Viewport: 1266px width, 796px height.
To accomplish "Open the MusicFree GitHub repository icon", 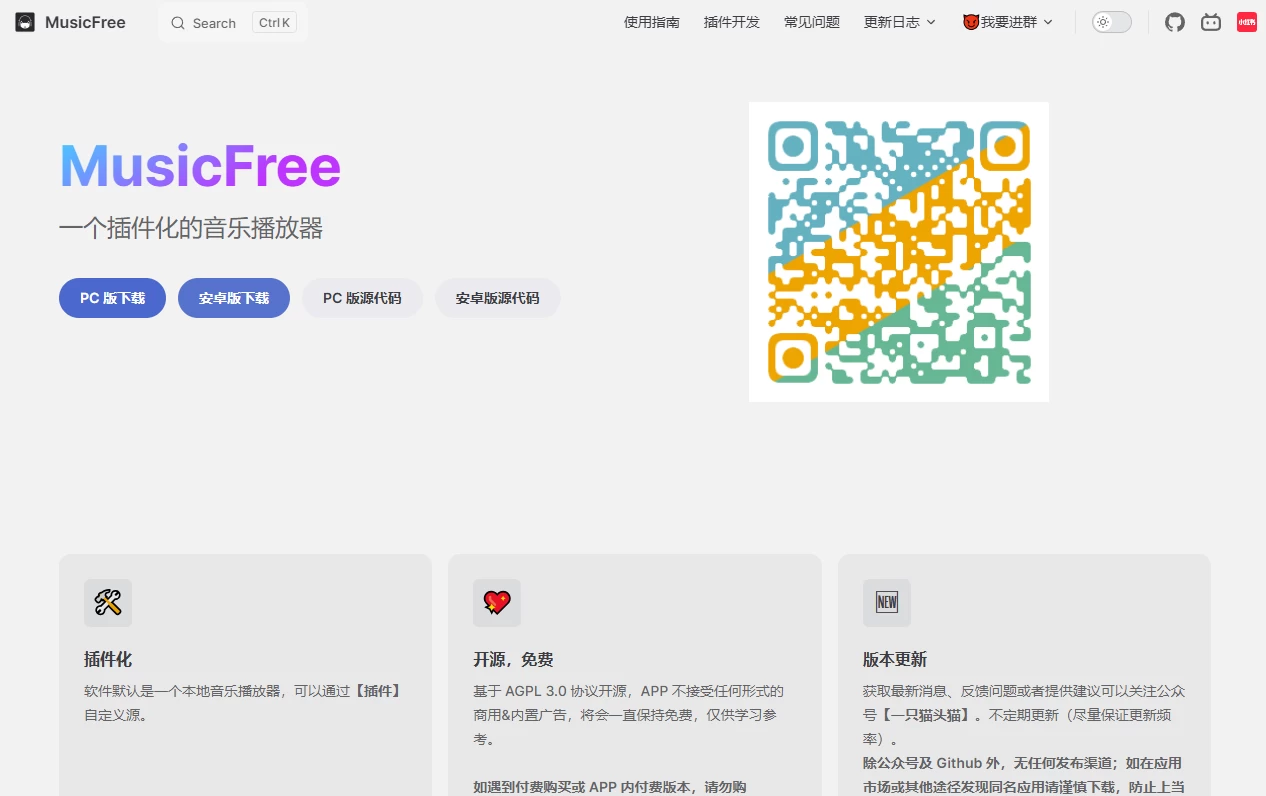I will tap(1175, 21).
